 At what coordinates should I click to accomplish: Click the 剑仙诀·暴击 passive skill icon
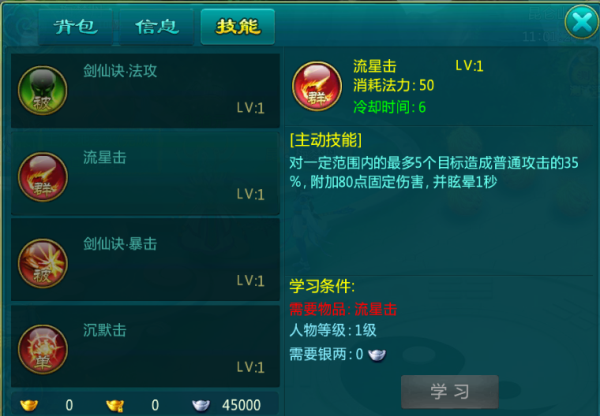[x=42, y=263]
